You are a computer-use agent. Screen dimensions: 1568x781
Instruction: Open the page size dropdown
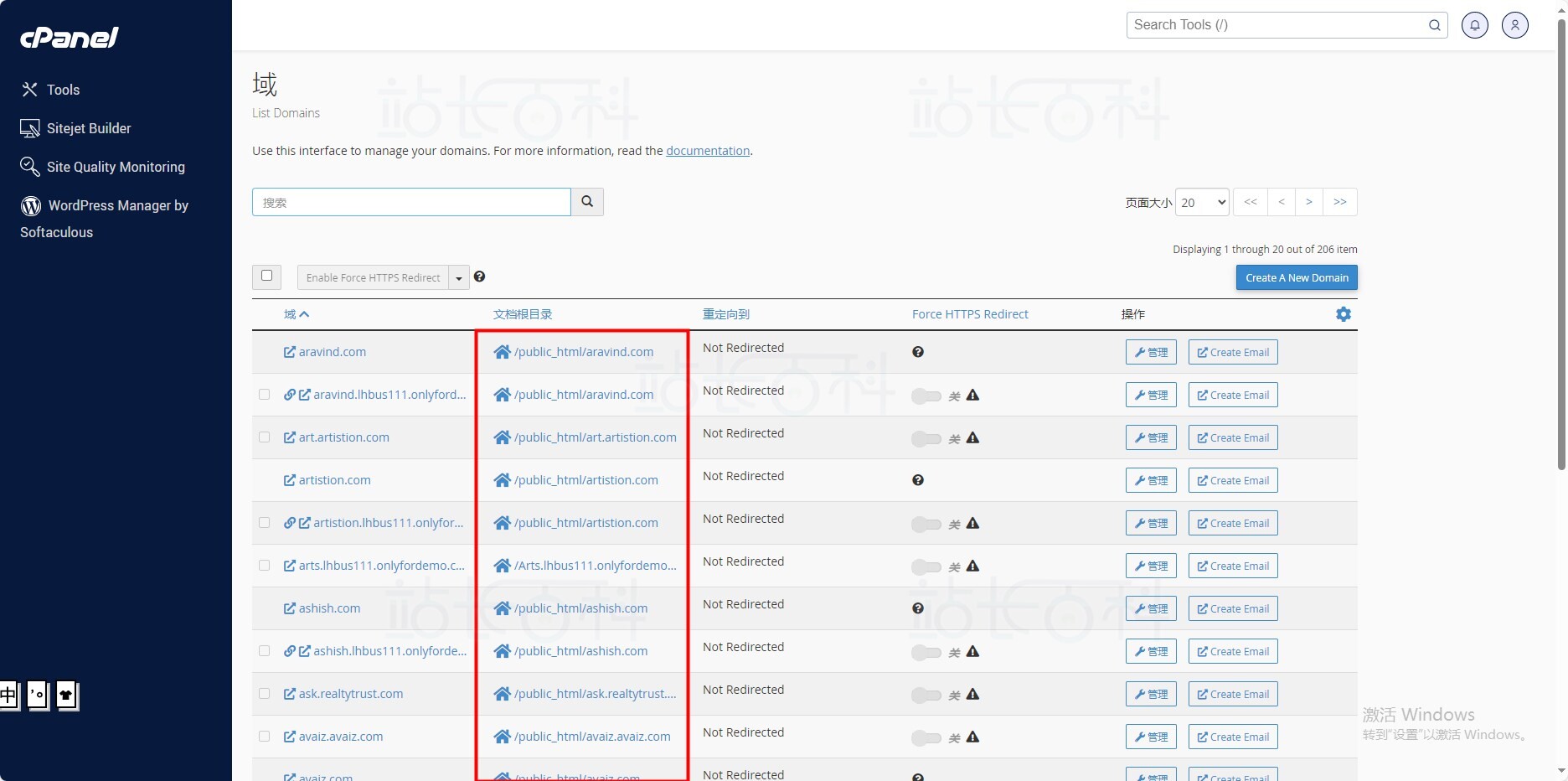1202,202
